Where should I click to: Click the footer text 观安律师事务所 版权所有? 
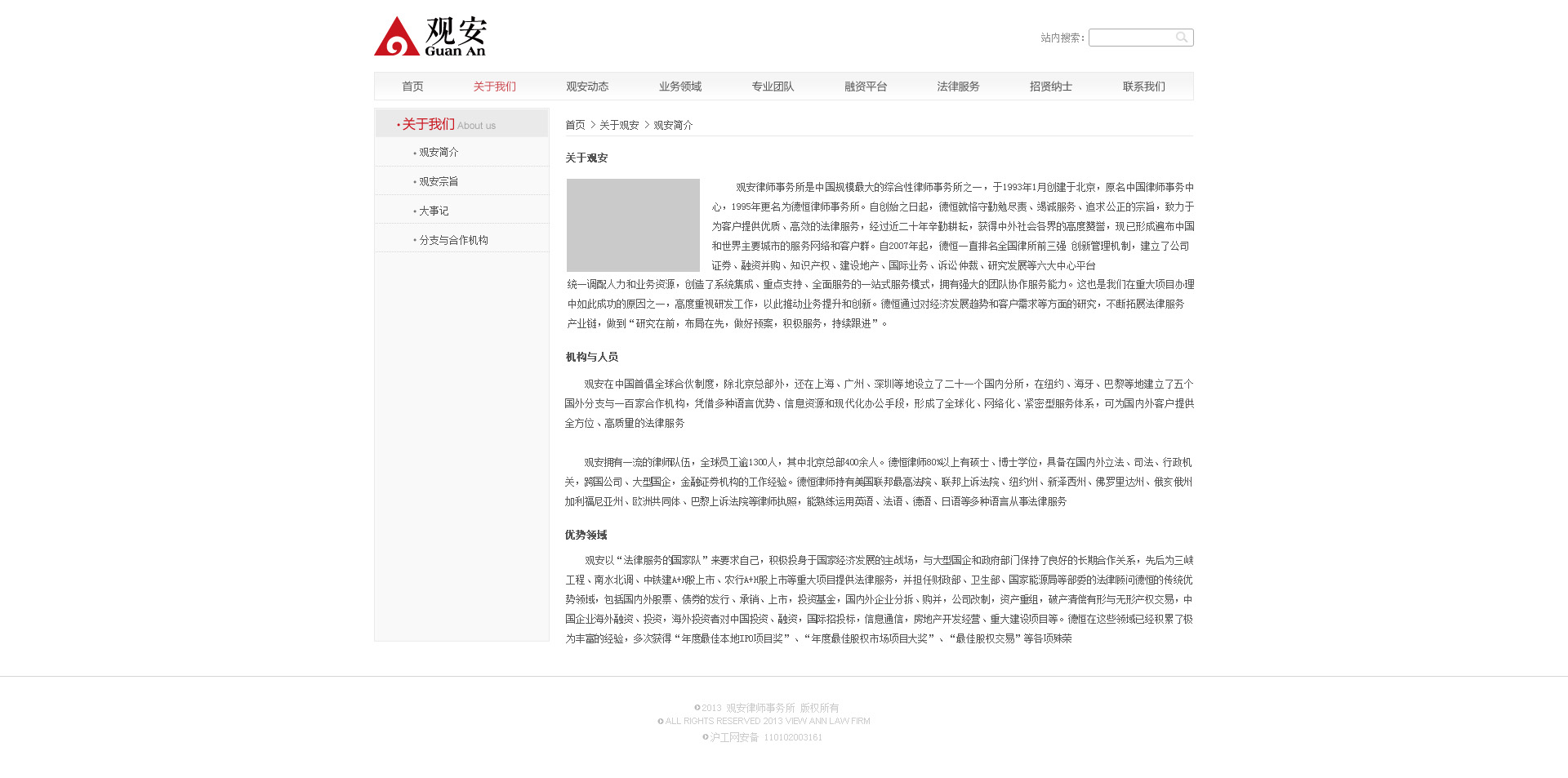[x=782, y=709]
